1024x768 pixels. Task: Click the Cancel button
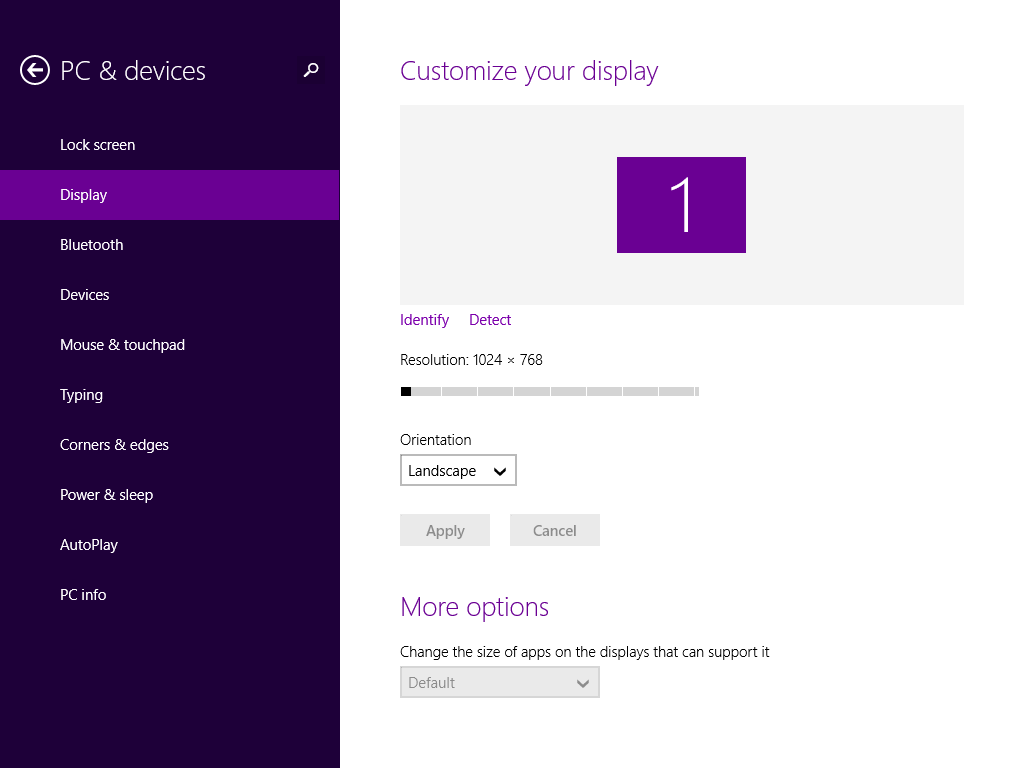[x=554, y=530]
